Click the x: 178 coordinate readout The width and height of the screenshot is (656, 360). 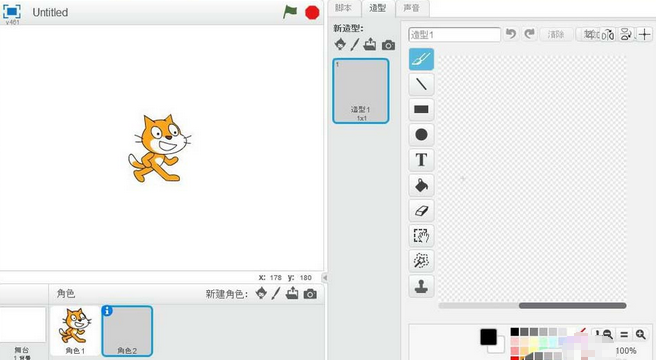point(270,278)
